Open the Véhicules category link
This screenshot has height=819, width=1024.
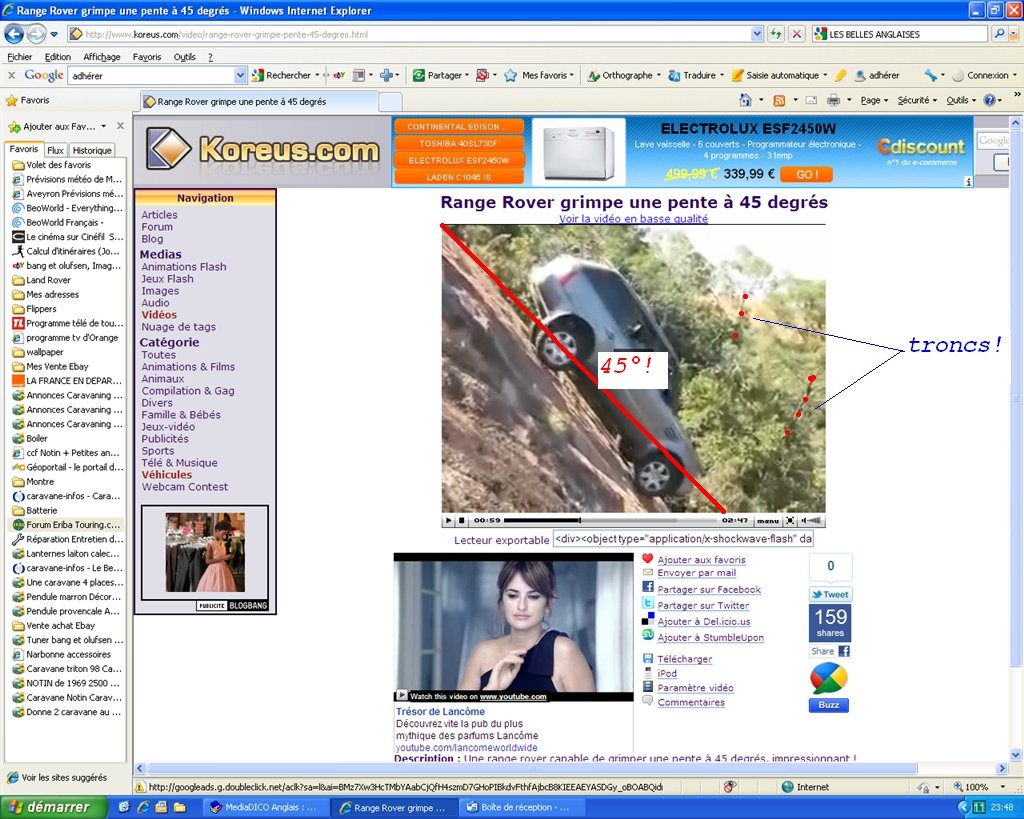point(167,475)
